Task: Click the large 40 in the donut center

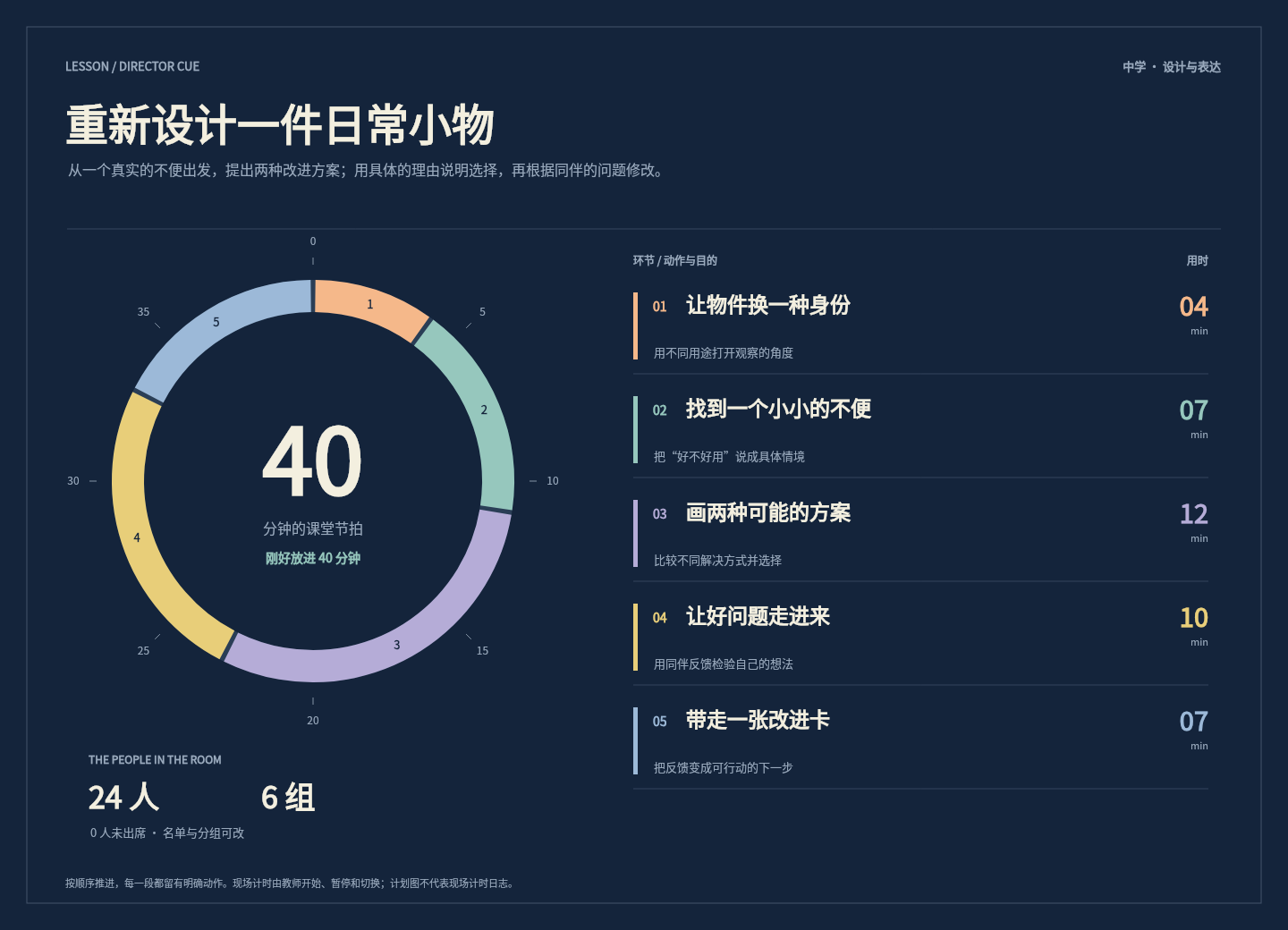Action: [312, 461]
